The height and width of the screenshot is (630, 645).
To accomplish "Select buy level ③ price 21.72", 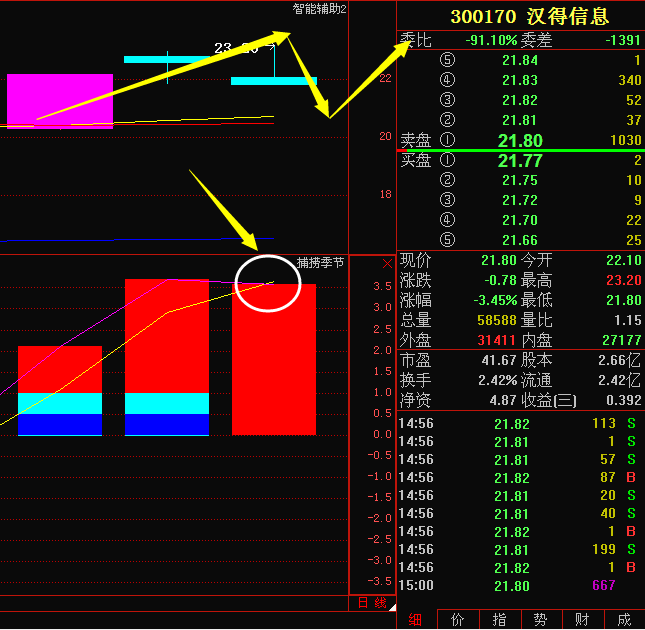I will [x=520, y=200].
